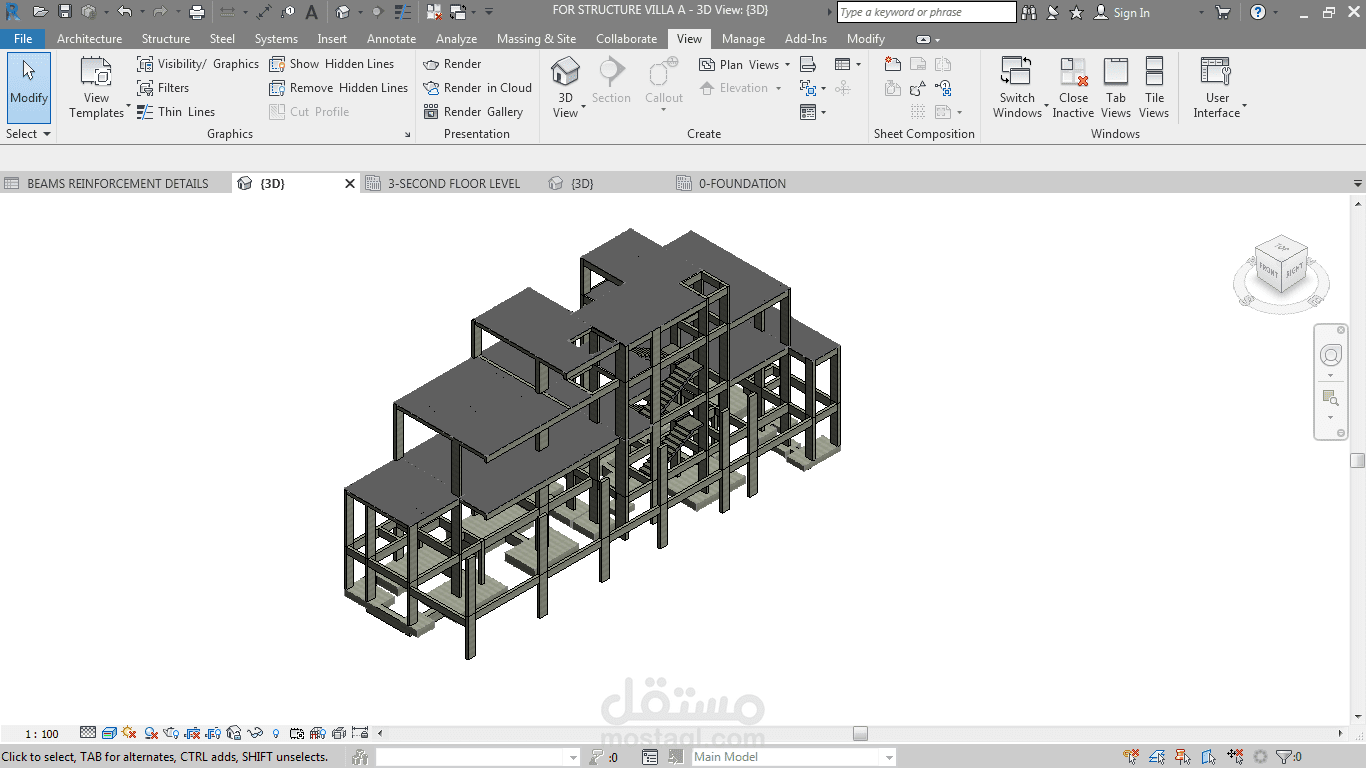1366x768 pixels.
Task: Toggle Thin Lines display mode
Action: pyautogui.click(x=176, y=112)
